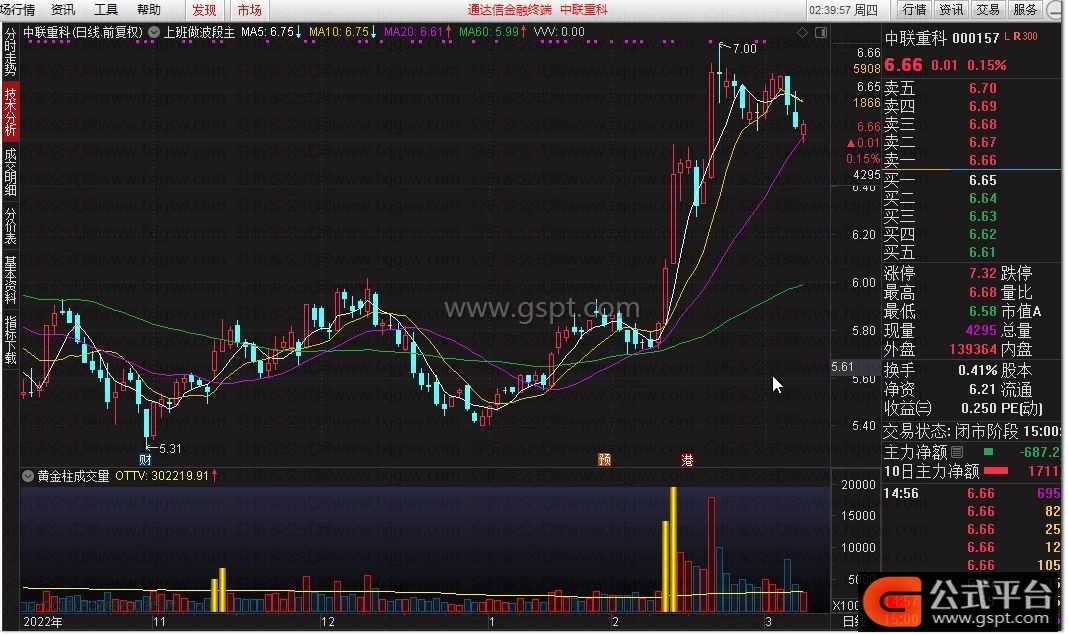This screenshot has width=1068, height=635.
Task: Select the 成交明细 sidebar tab
Action: [x=10, y=171]
